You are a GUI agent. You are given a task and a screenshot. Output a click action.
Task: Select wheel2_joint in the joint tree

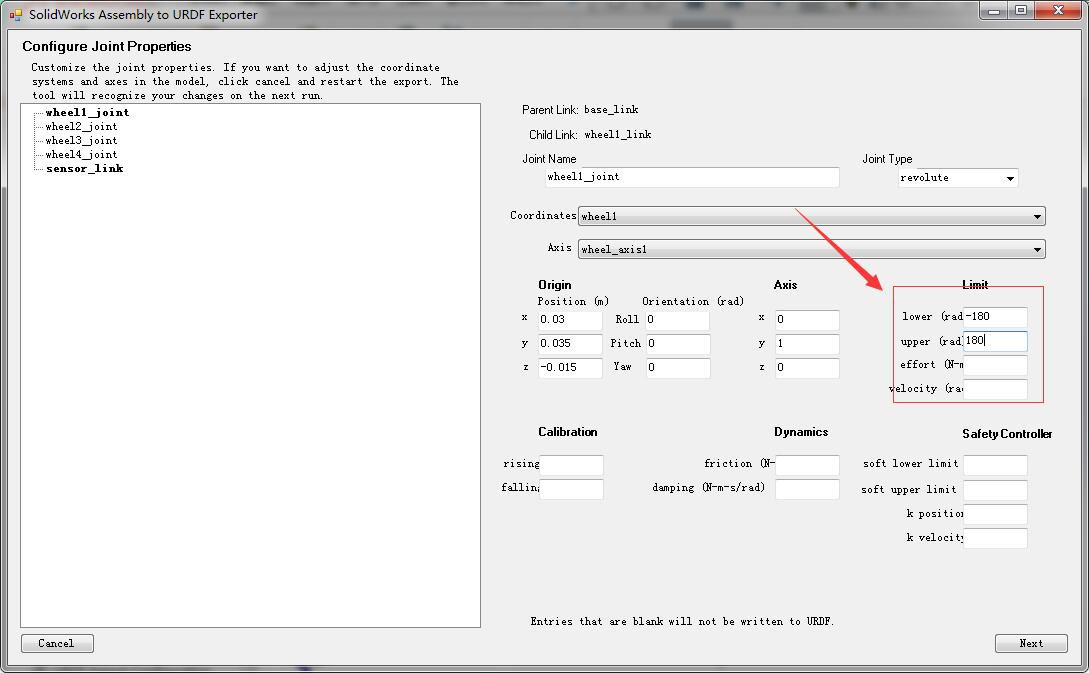[81, 126]
